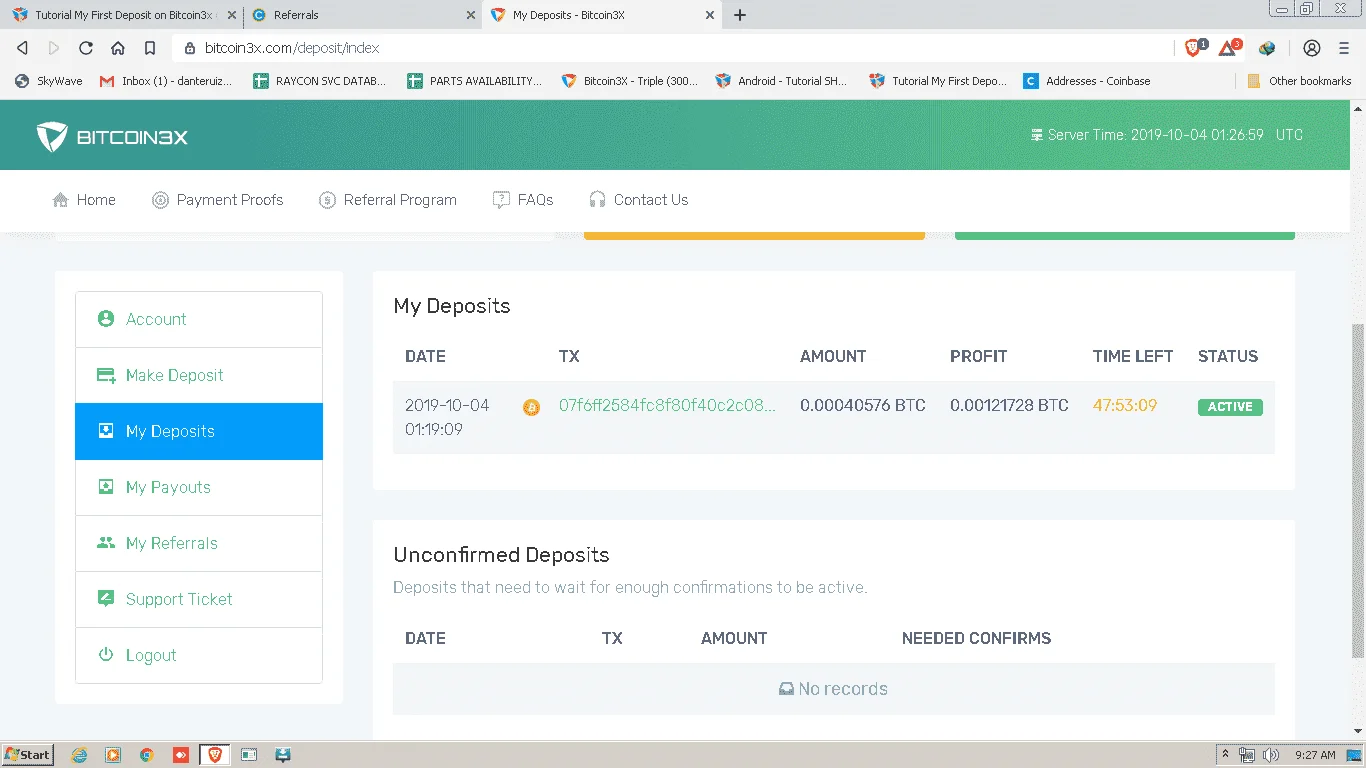Image resolution: width=1366 pixels, height=768 pixels.
Task: Click the 2019-10-04 01:19:09 date cell
Action: [447, 418]
